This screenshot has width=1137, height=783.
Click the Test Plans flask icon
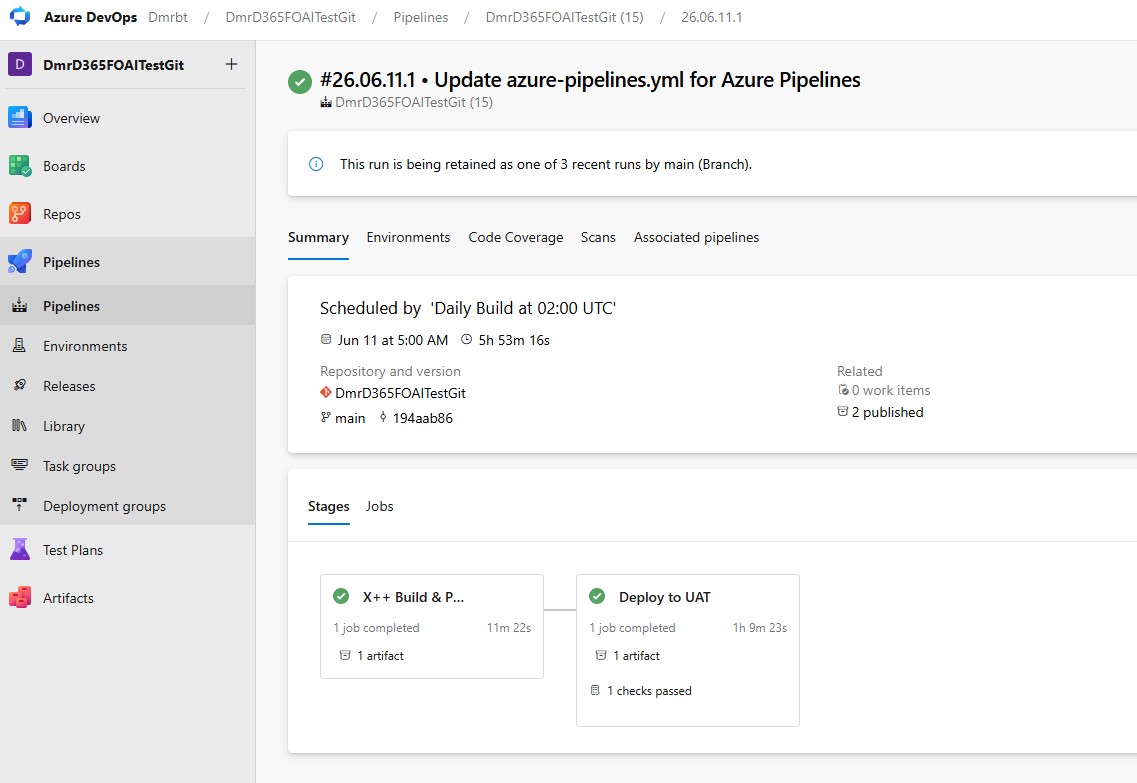click(x=20, y=550)
